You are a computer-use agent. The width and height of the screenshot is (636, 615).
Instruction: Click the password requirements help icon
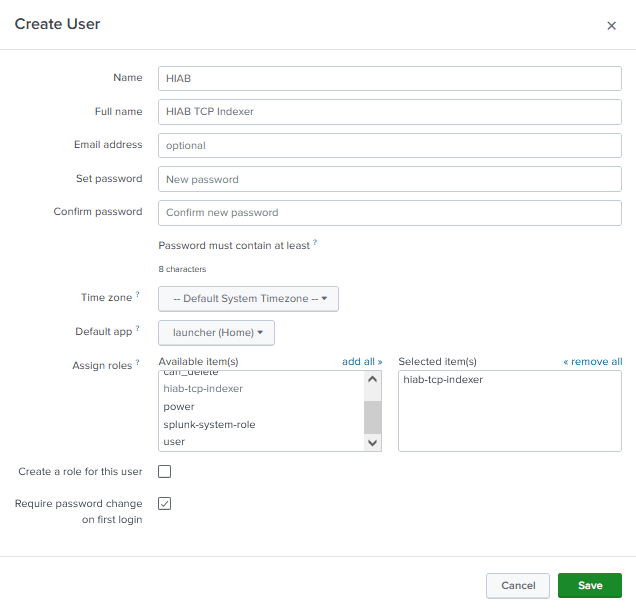315,242
